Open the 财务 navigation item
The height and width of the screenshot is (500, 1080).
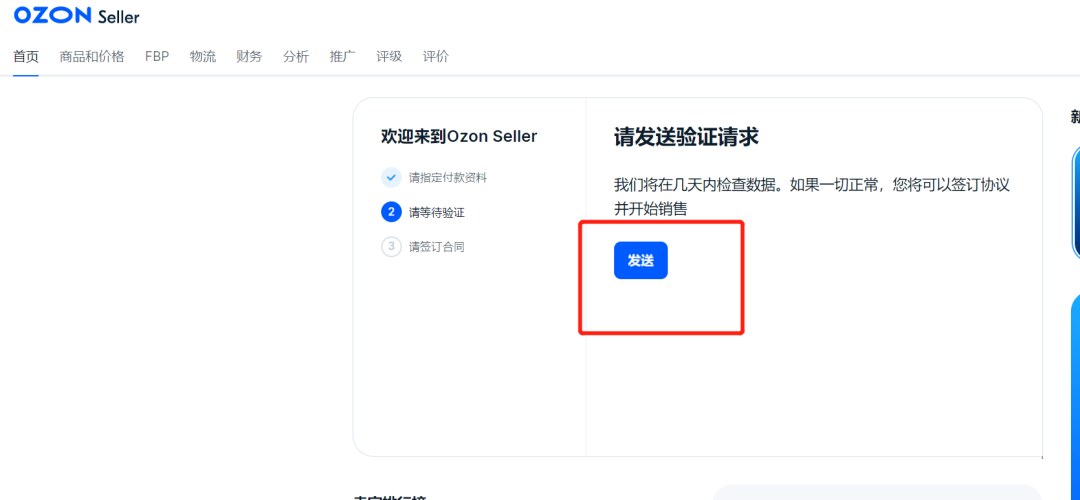(249, 56)
